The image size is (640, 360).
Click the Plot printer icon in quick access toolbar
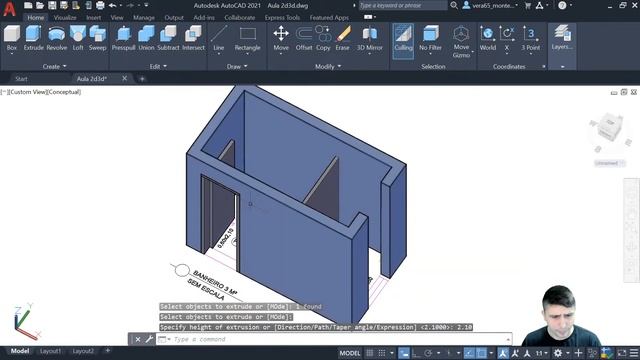click(x=100, y=6)
